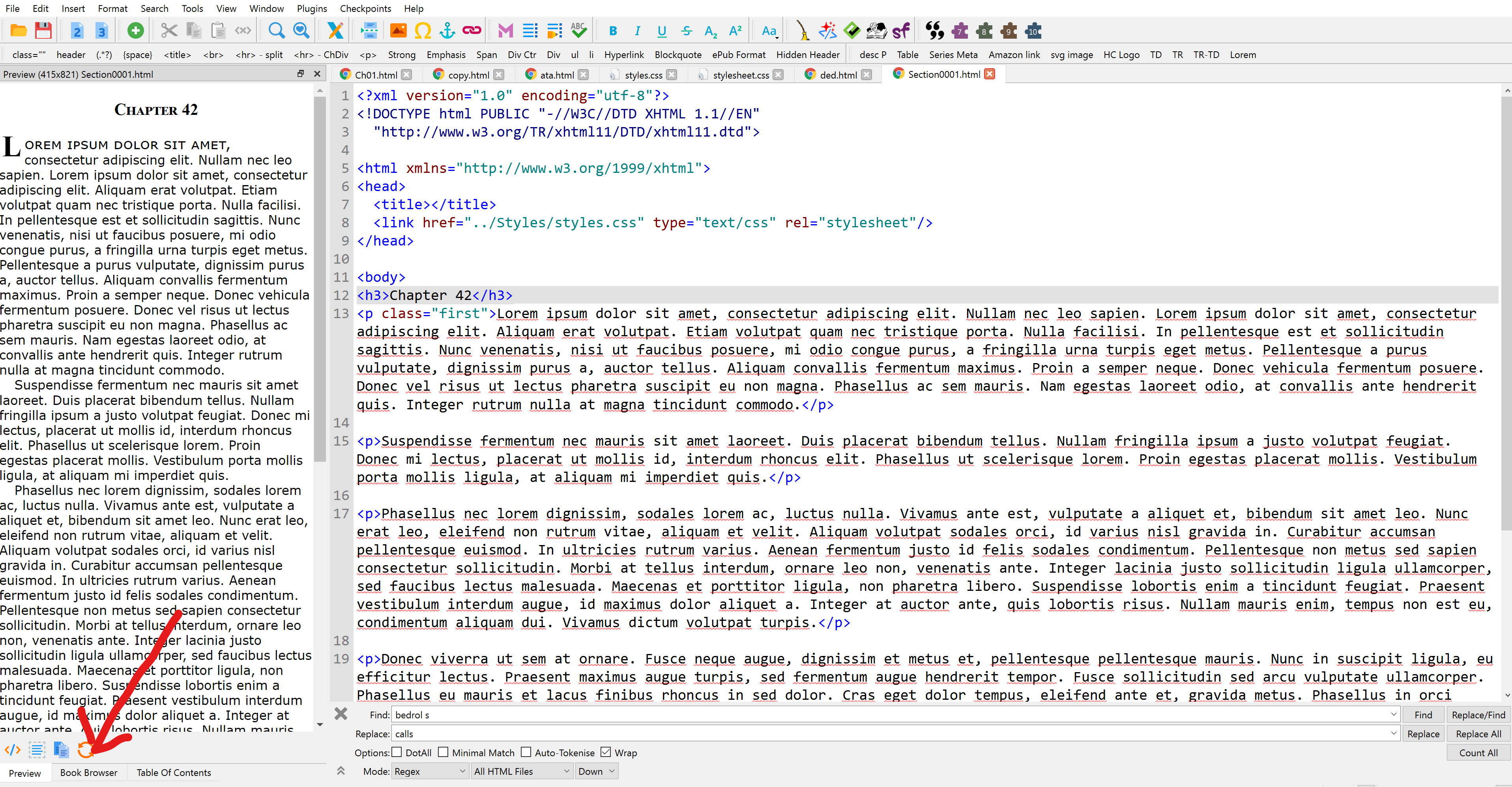Viewport: 1512px width, 787px height.
Task: Click the Insert Link chain icon
Action: pyautogui.click(x=472, y=30)
